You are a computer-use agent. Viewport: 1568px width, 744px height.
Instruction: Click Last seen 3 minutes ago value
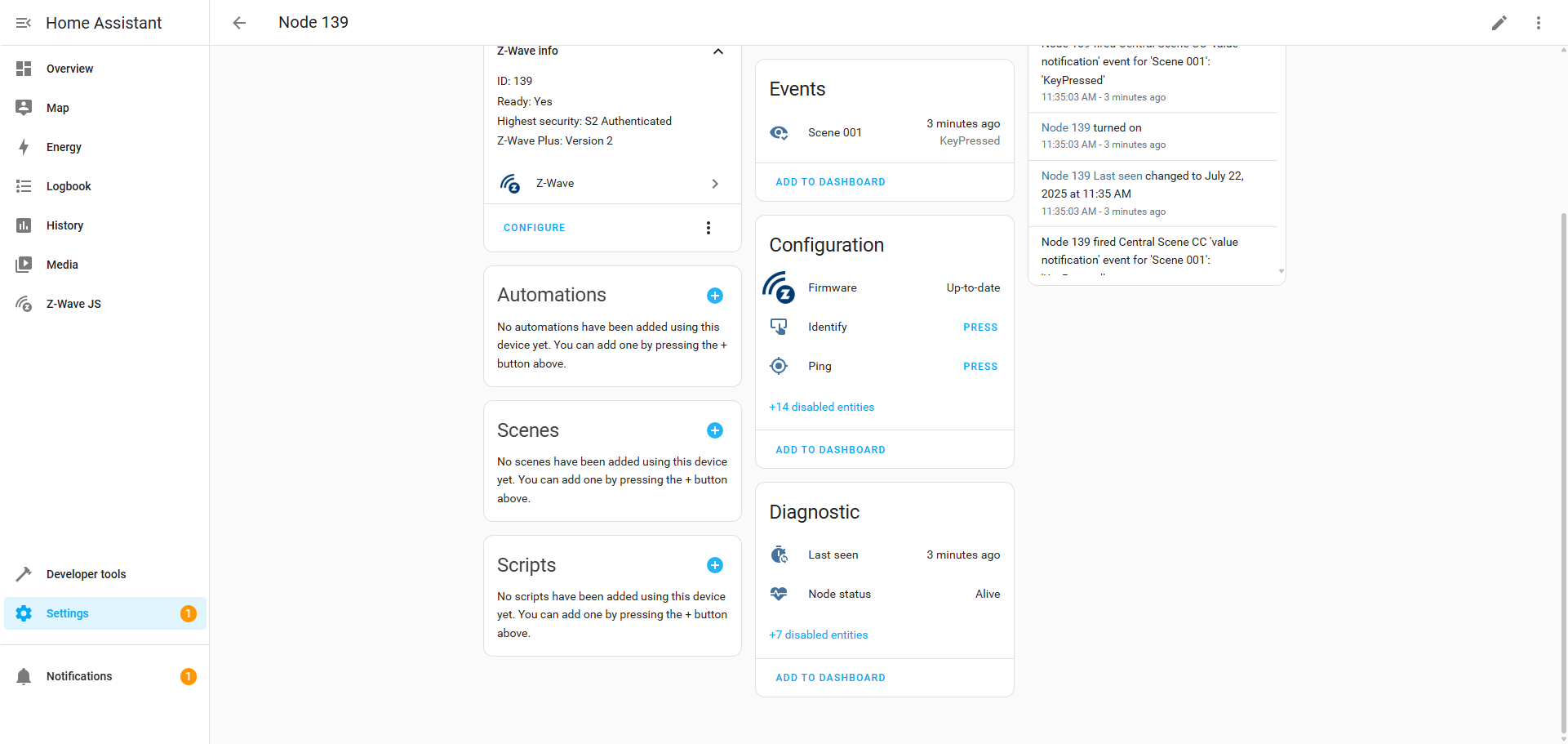point(963,555)
